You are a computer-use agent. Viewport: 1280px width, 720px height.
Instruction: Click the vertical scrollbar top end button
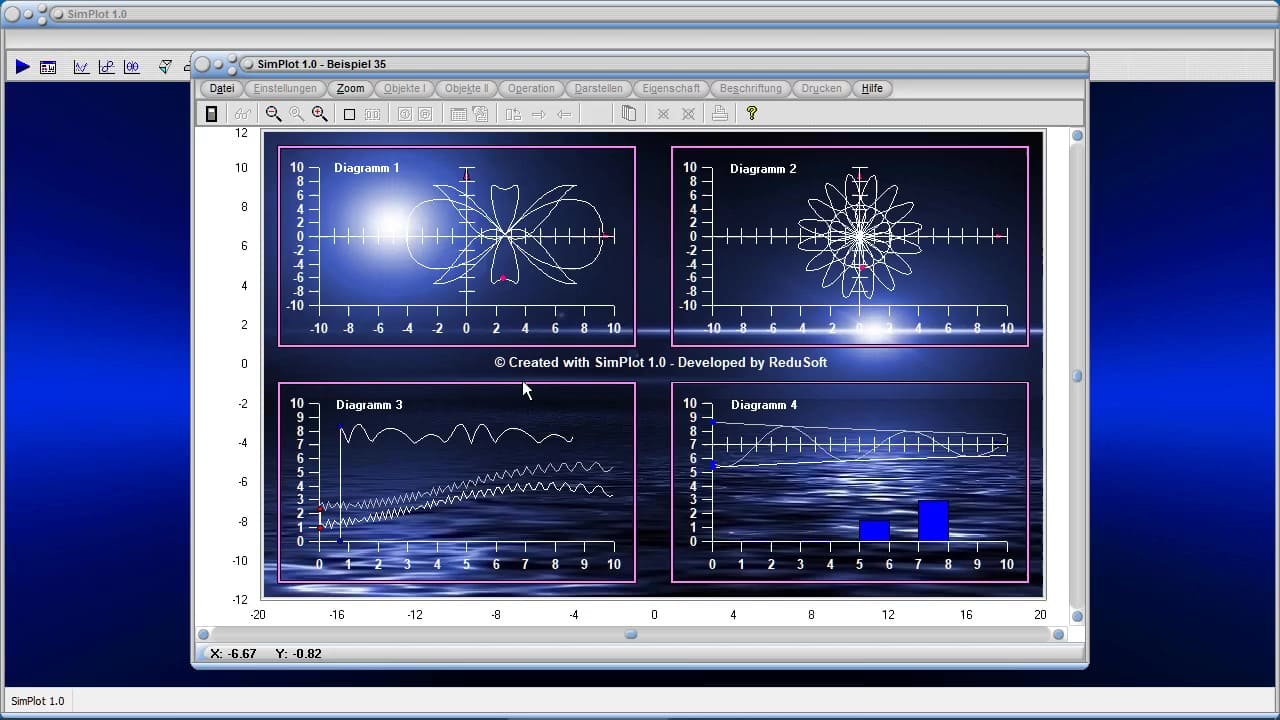(1077, 136)
